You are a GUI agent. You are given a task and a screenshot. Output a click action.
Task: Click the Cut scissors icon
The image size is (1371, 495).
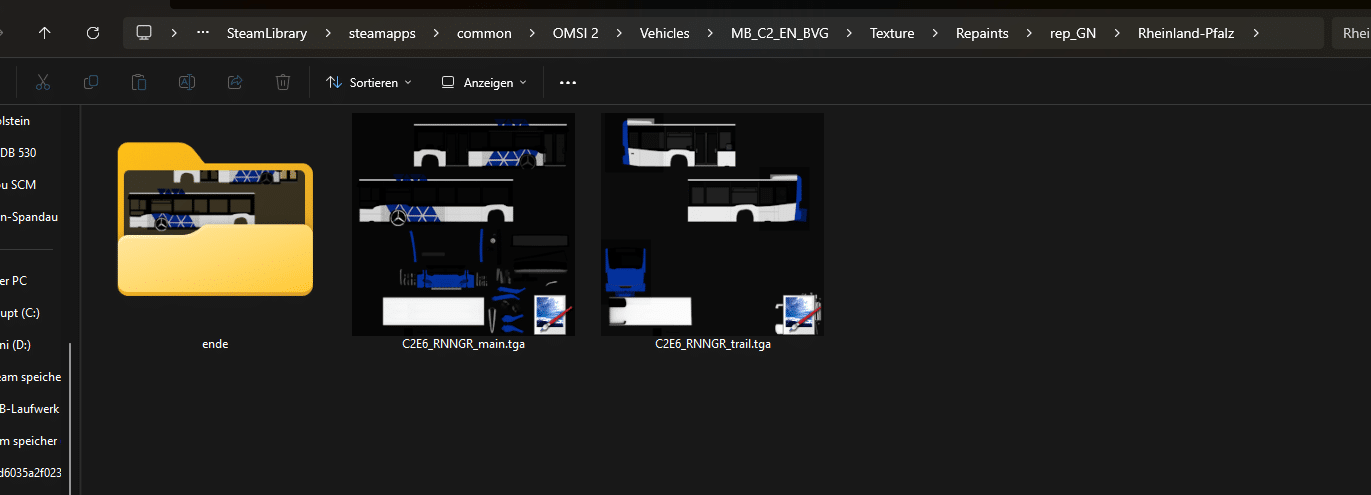point(43,82)
